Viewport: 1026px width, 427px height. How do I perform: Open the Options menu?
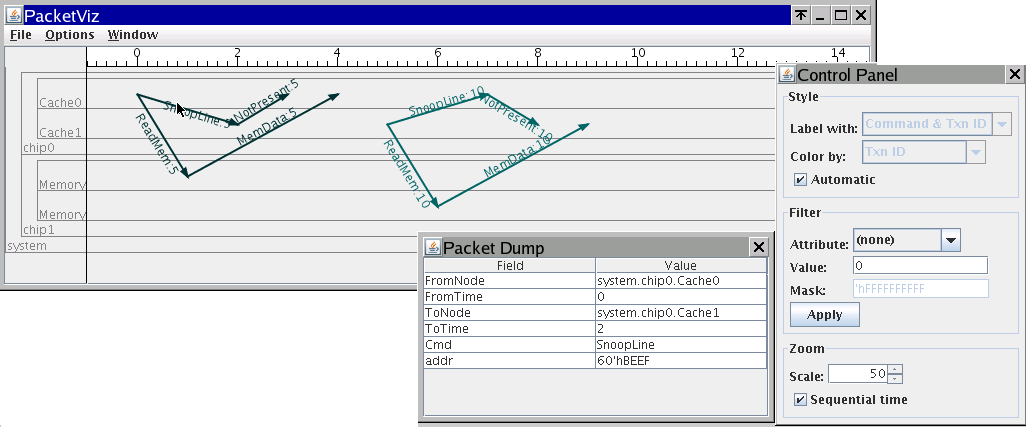[69, 35]
